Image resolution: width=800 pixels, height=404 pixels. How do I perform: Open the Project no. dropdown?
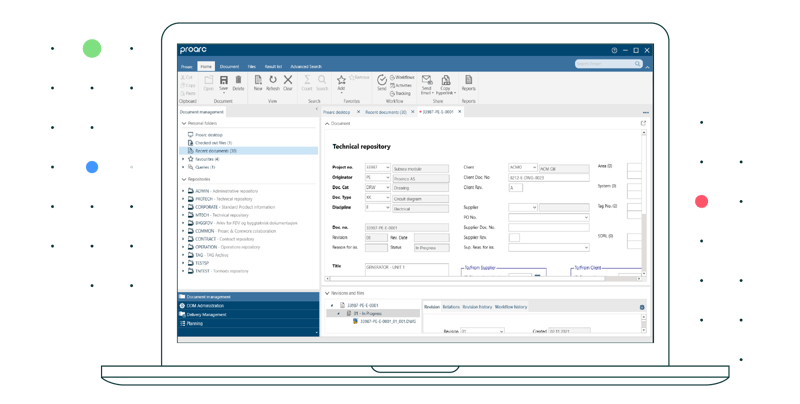pos(388,167)
